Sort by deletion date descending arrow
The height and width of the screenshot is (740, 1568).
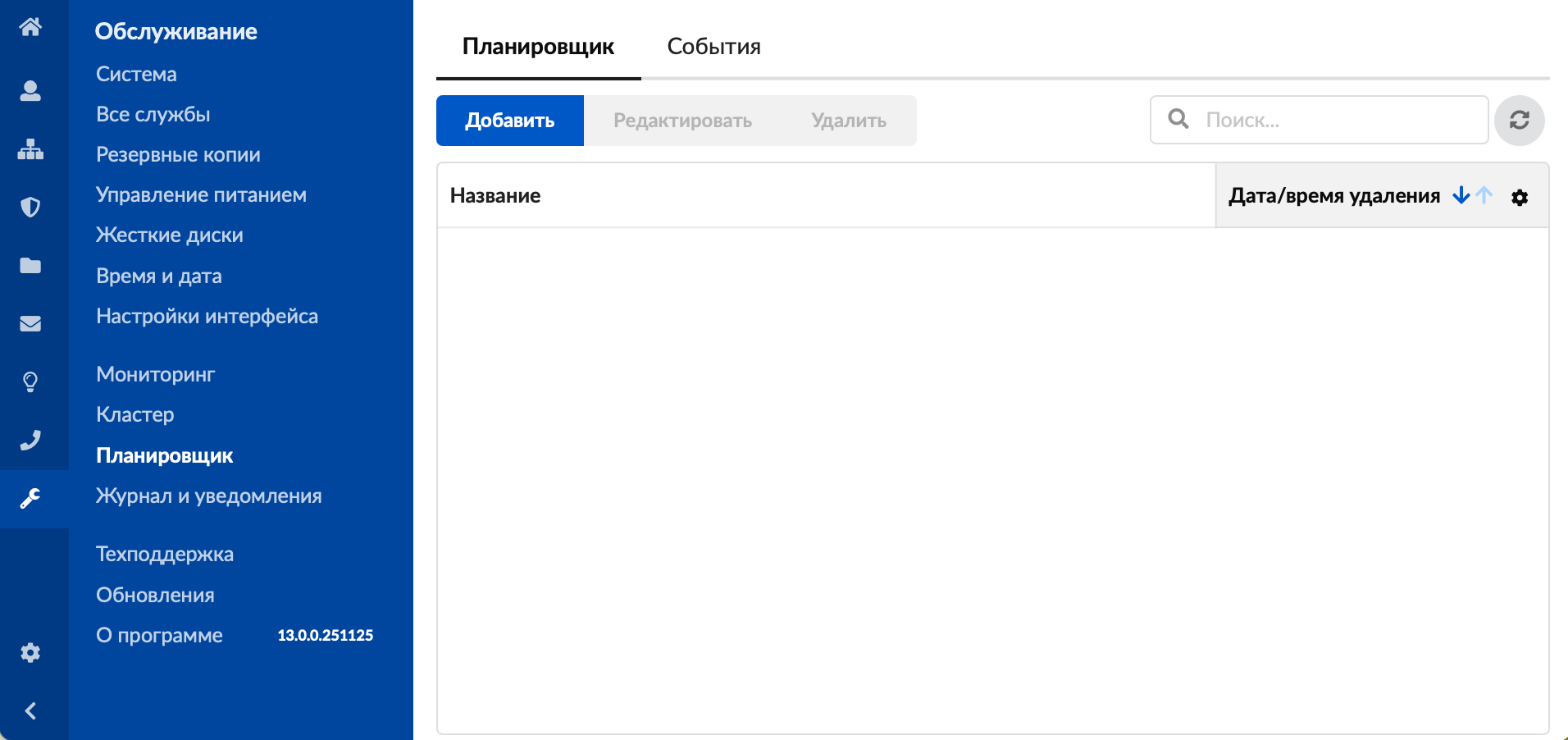[x=1461, y=195]
